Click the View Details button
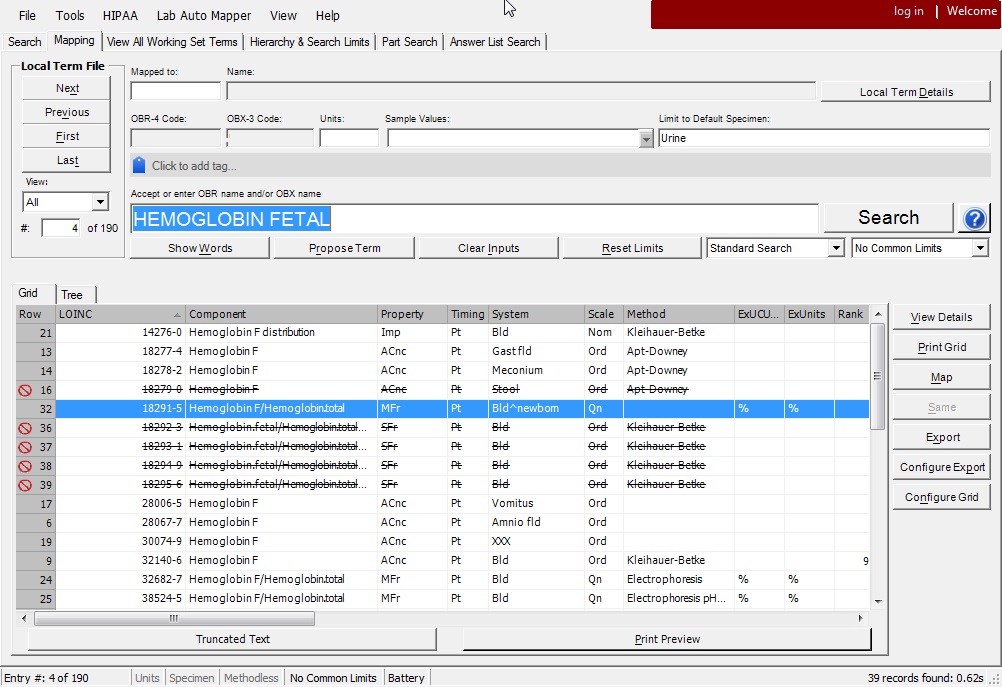 coord(941,317)
